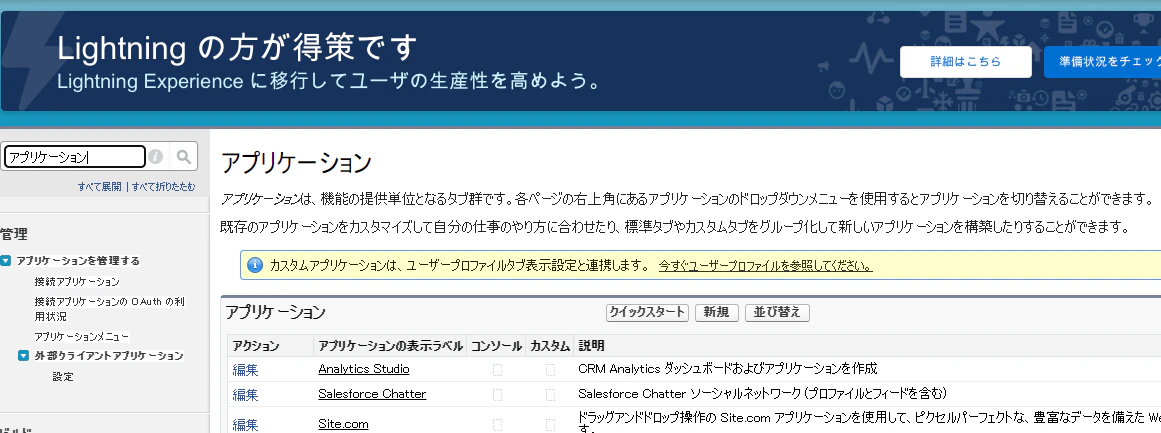Click the 管理 sidebar section heading
Screen dimensions: 1161x433
click(14, 235)
